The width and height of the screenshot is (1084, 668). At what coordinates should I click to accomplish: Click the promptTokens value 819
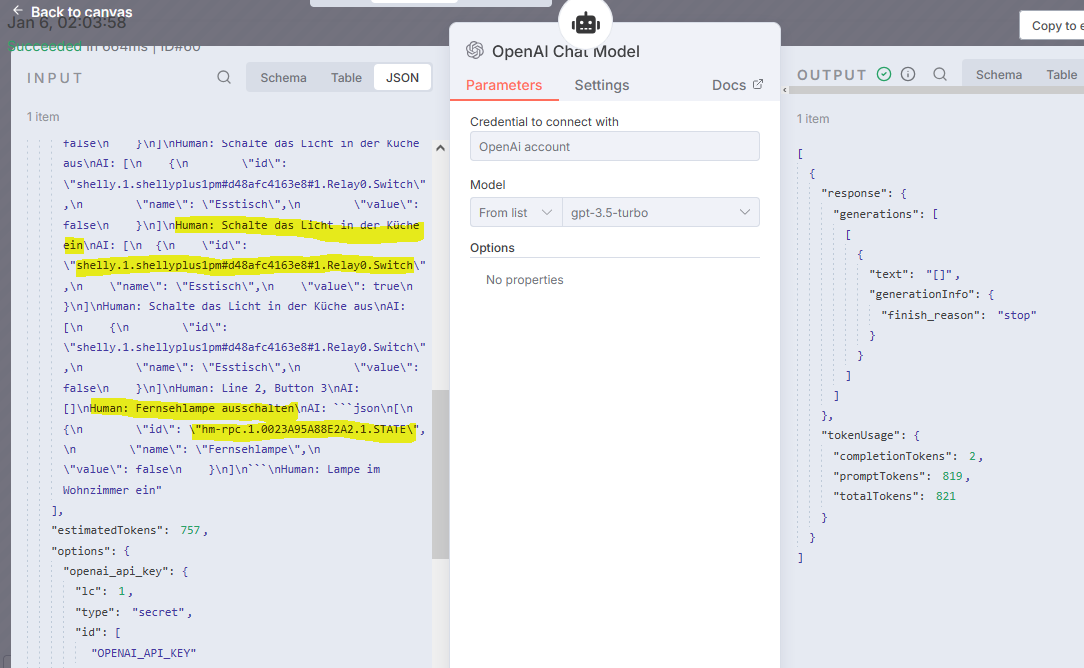(952, 476)
